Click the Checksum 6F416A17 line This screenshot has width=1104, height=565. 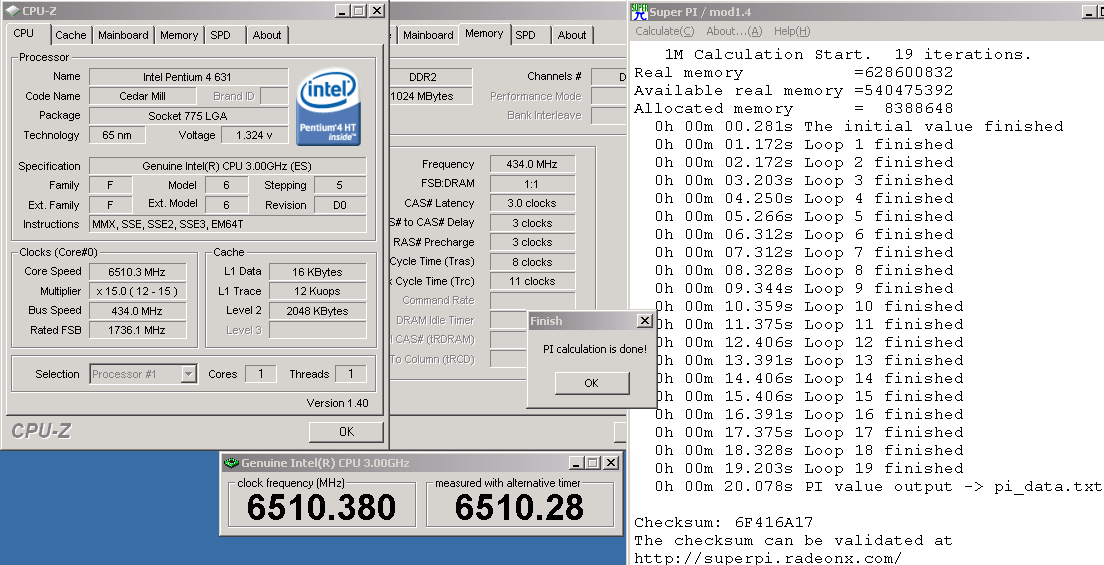[723, 523]
